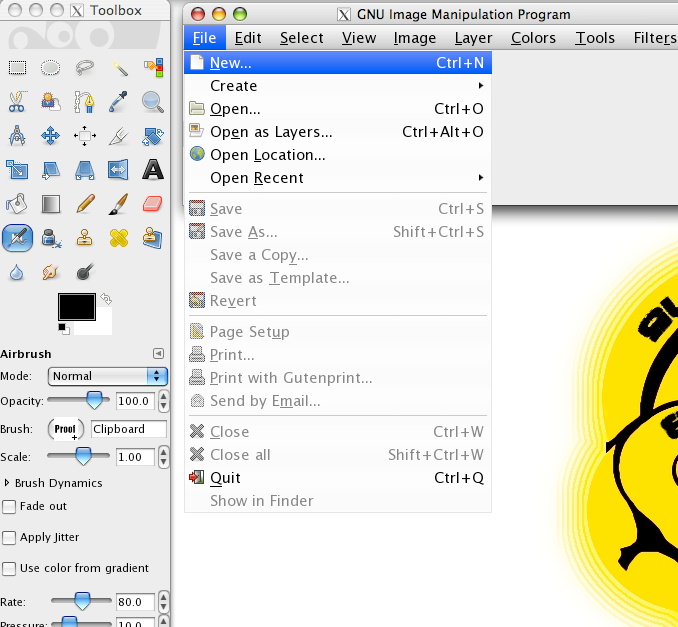Select the Move tool
The image size is (678, 627).
pos(51,136)
